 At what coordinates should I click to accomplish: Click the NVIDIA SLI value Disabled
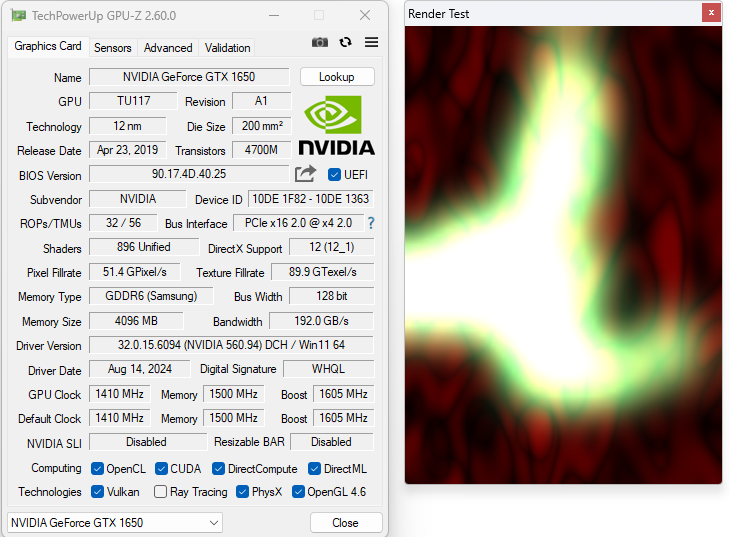pos(148,442)
